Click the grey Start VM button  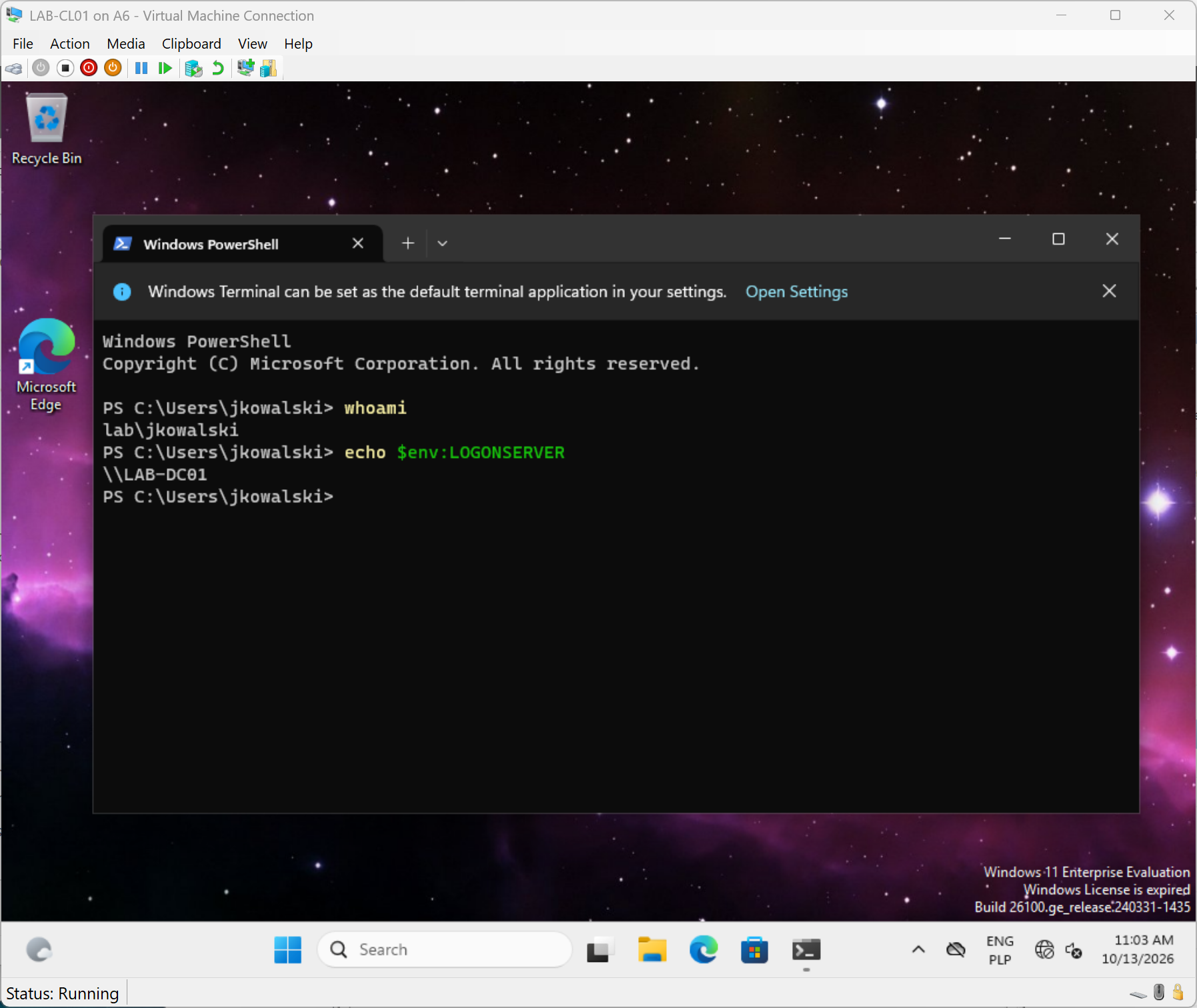tap(41, 68)
